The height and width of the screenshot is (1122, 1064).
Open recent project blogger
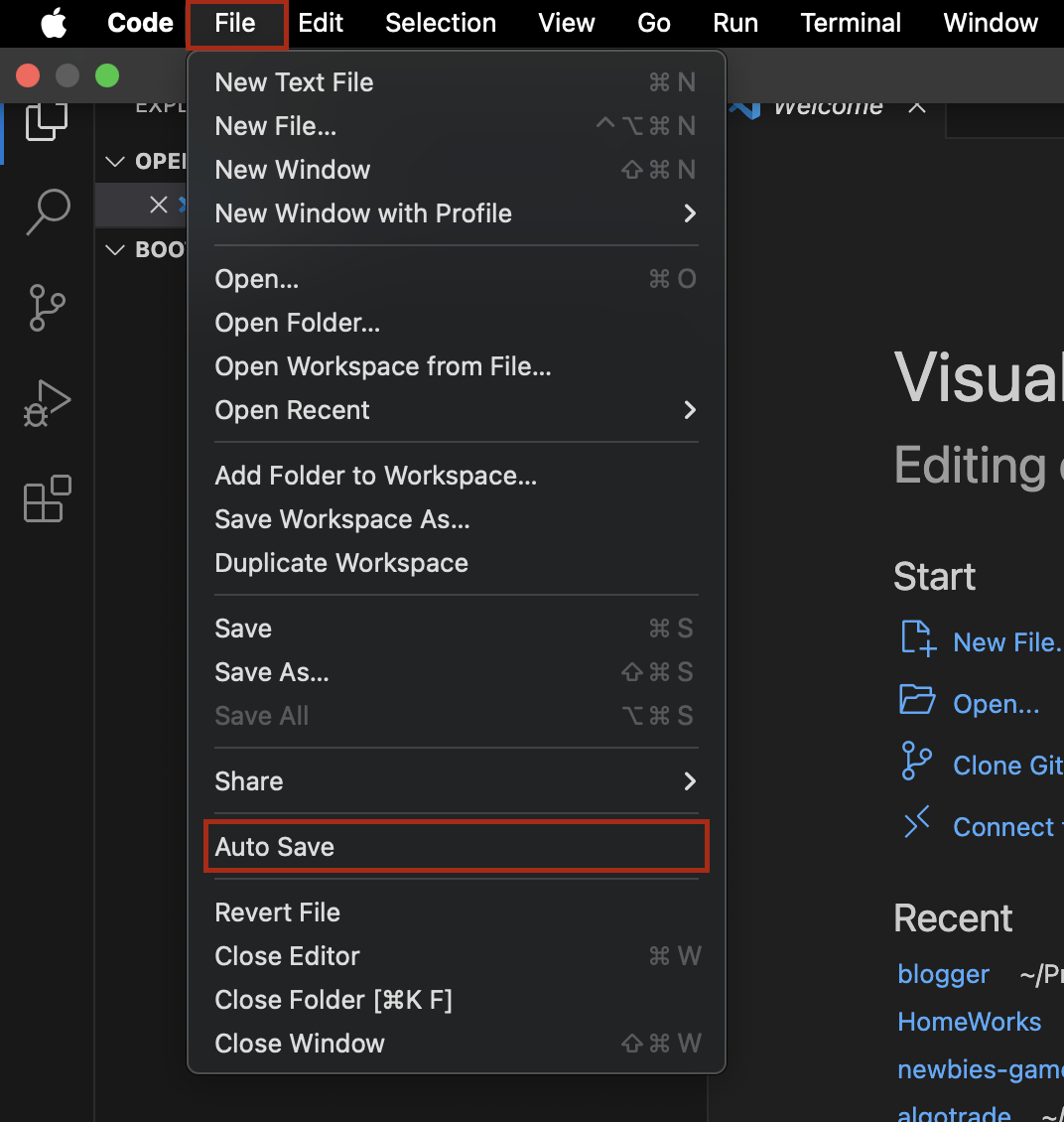pyautogui.click(x=943, y=975)
